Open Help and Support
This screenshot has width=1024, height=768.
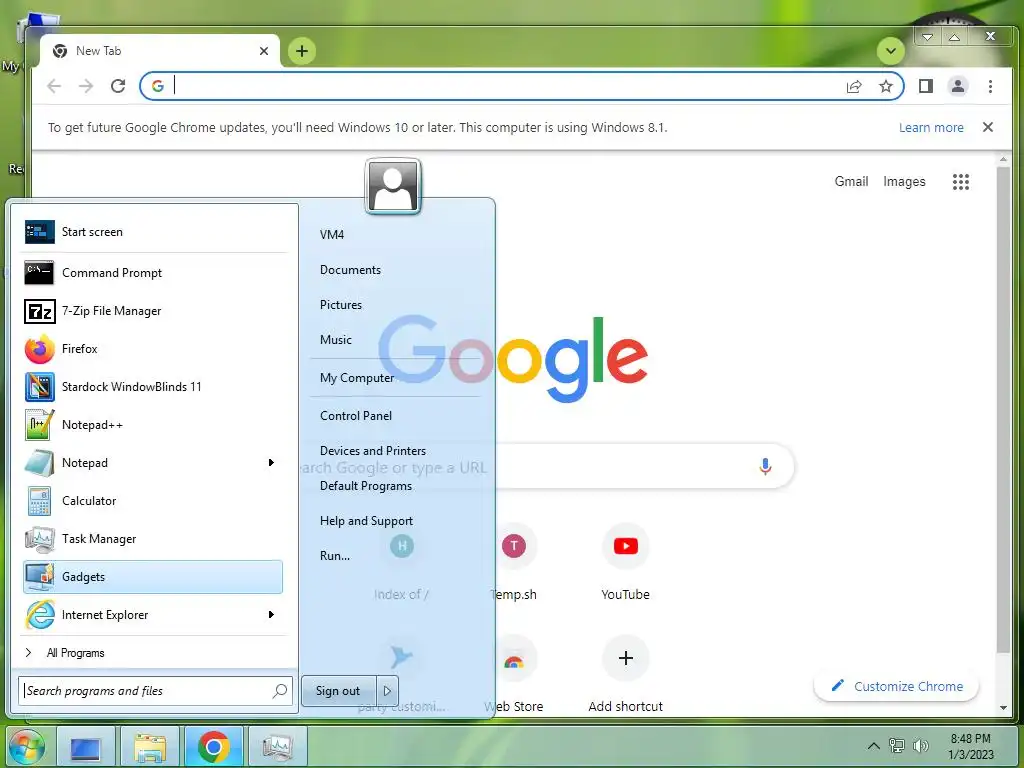(x=366, y=521)
